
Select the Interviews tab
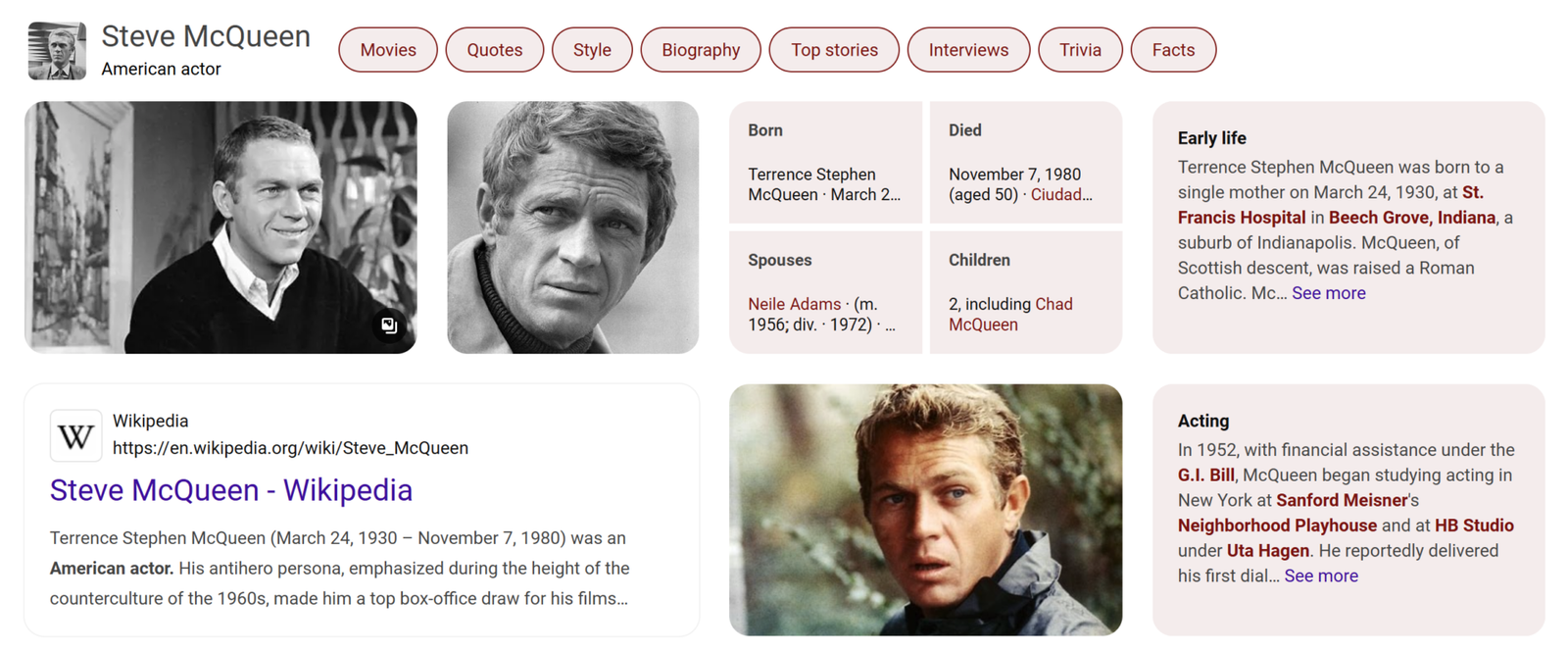click(x=968, y=50)
